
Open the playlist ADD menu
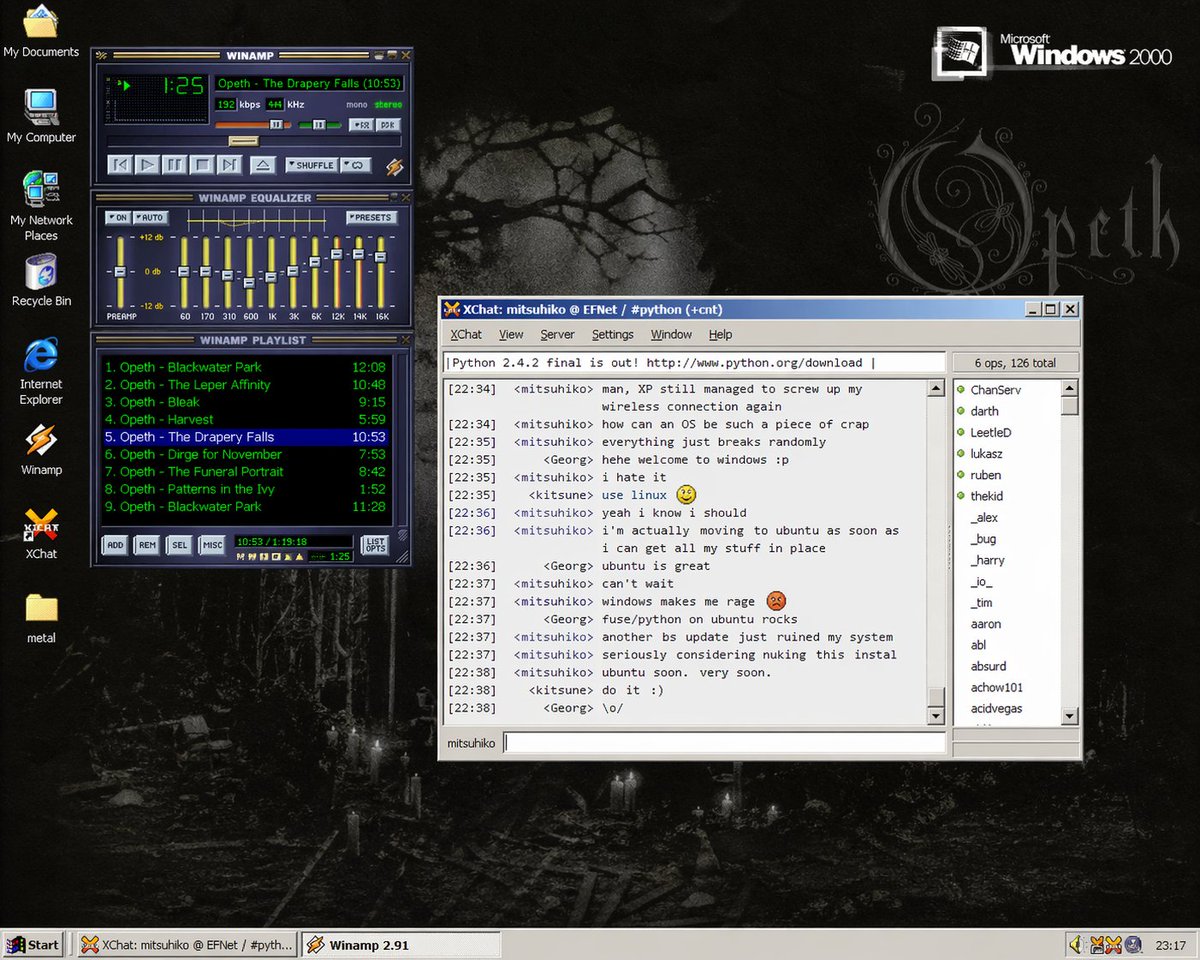coord(116,545)
